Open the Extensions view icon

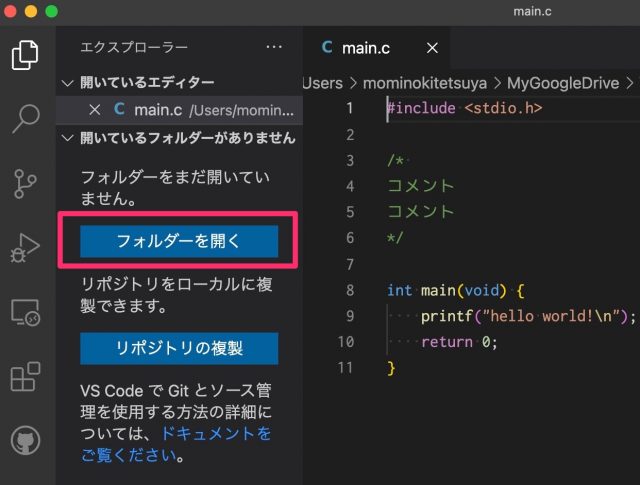[26, 376]
